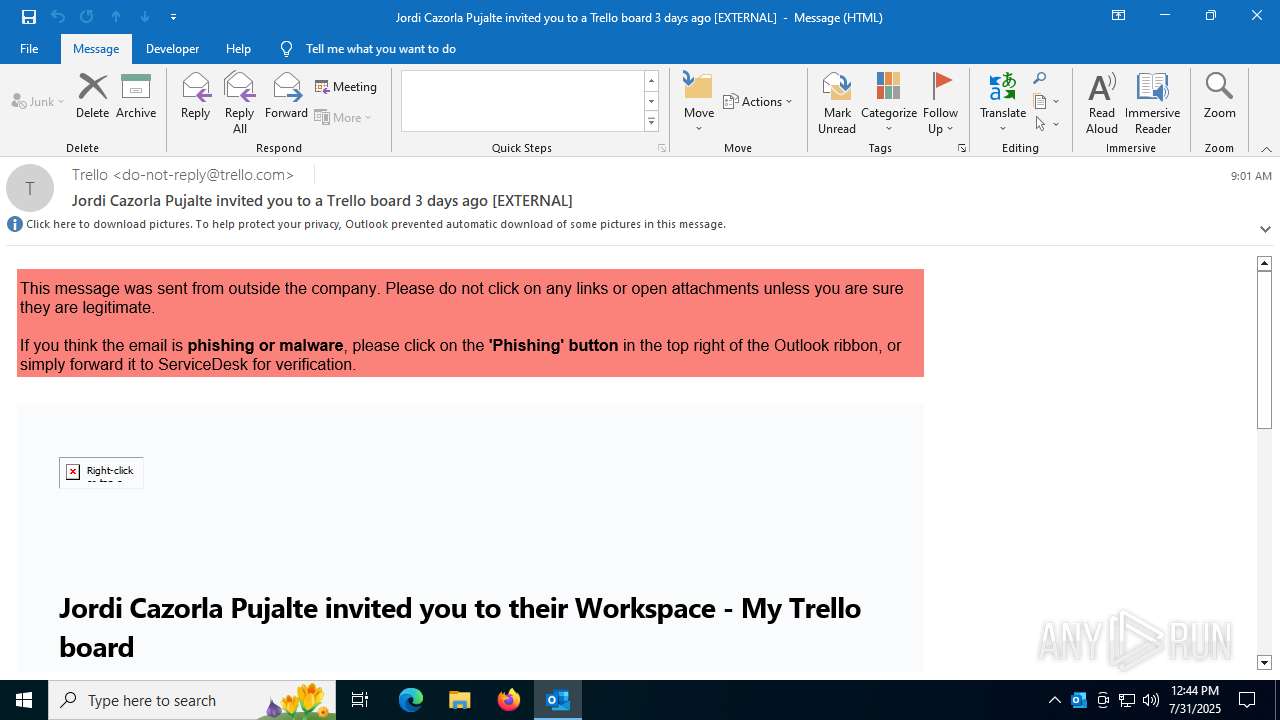Click the sender address do-not-reply@trello.com
1280x720 pixels.
coord(203,174)
